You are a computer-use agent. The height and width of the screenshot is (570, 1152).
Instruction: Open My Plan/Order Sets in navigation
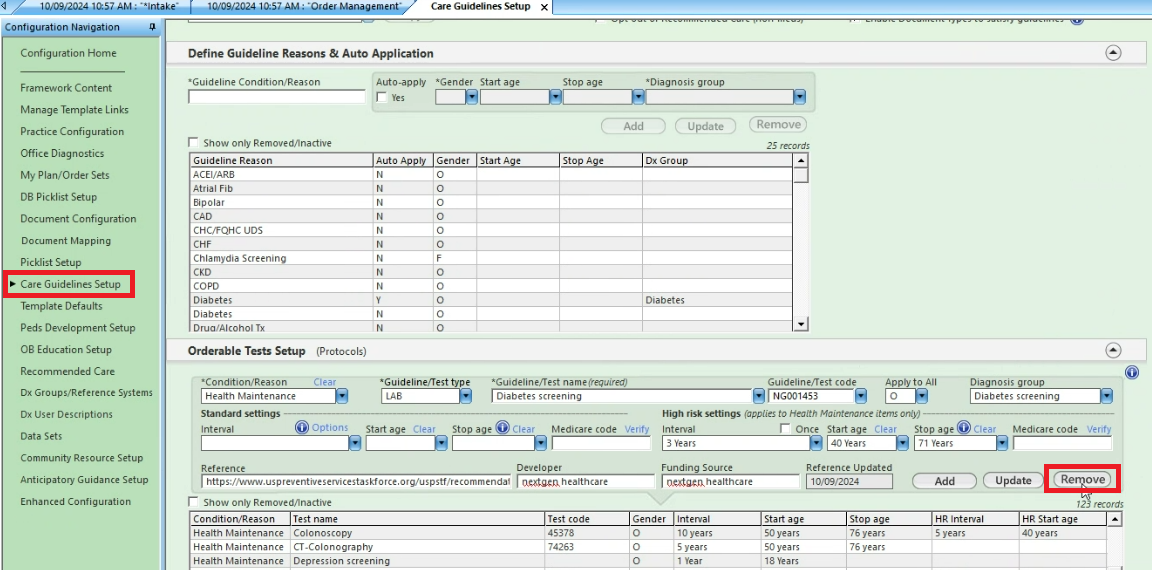coord(65,175)
